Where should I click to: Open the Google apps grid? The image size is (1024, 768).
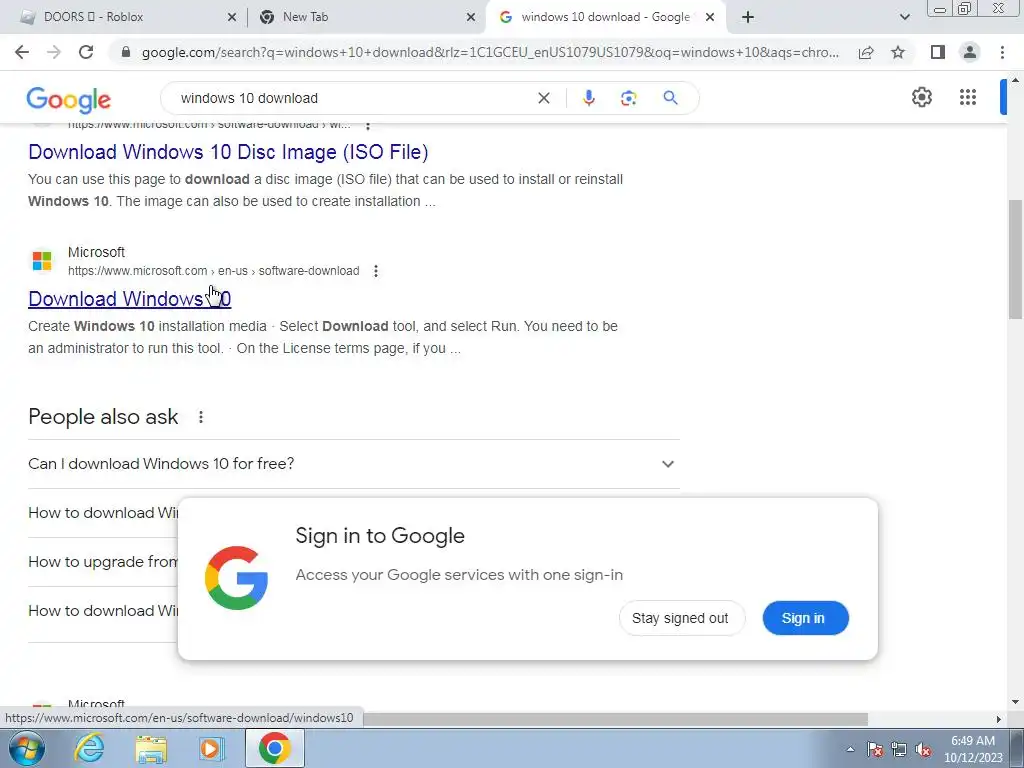click(x=968, y=97)
